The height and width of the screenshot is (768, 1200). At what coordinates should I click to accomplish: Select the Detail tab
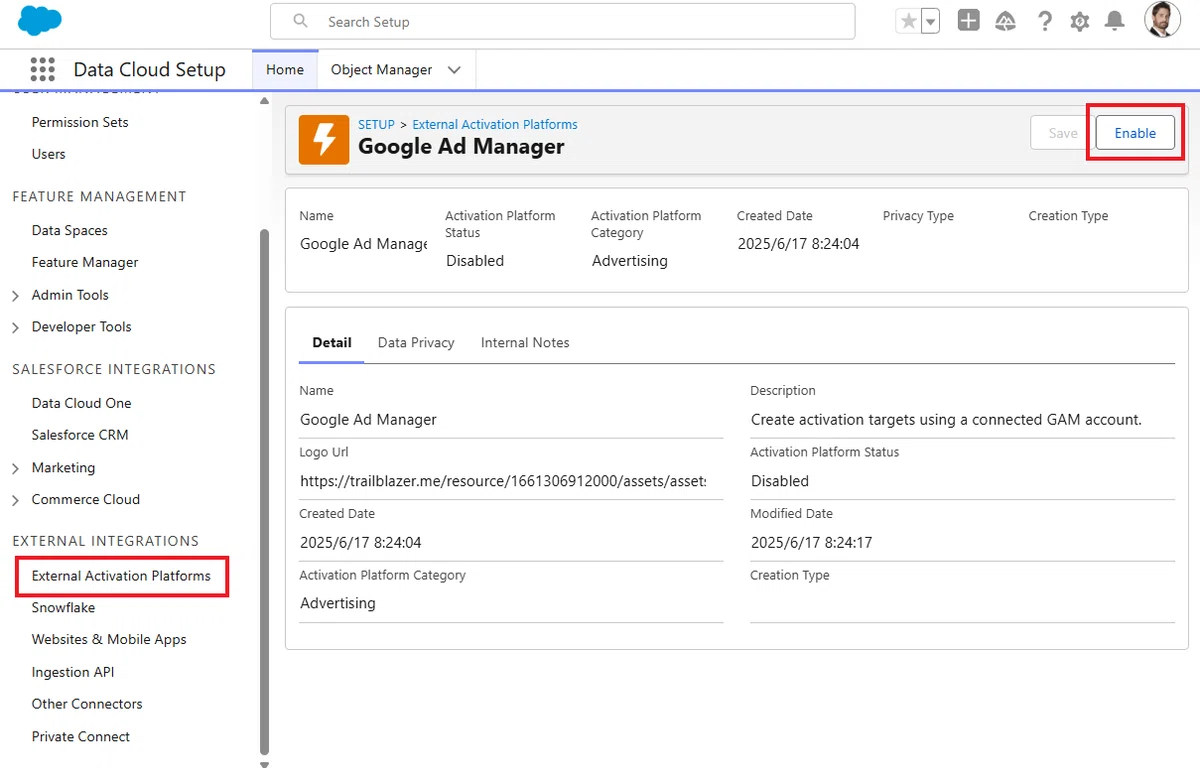tap(332, 342)
